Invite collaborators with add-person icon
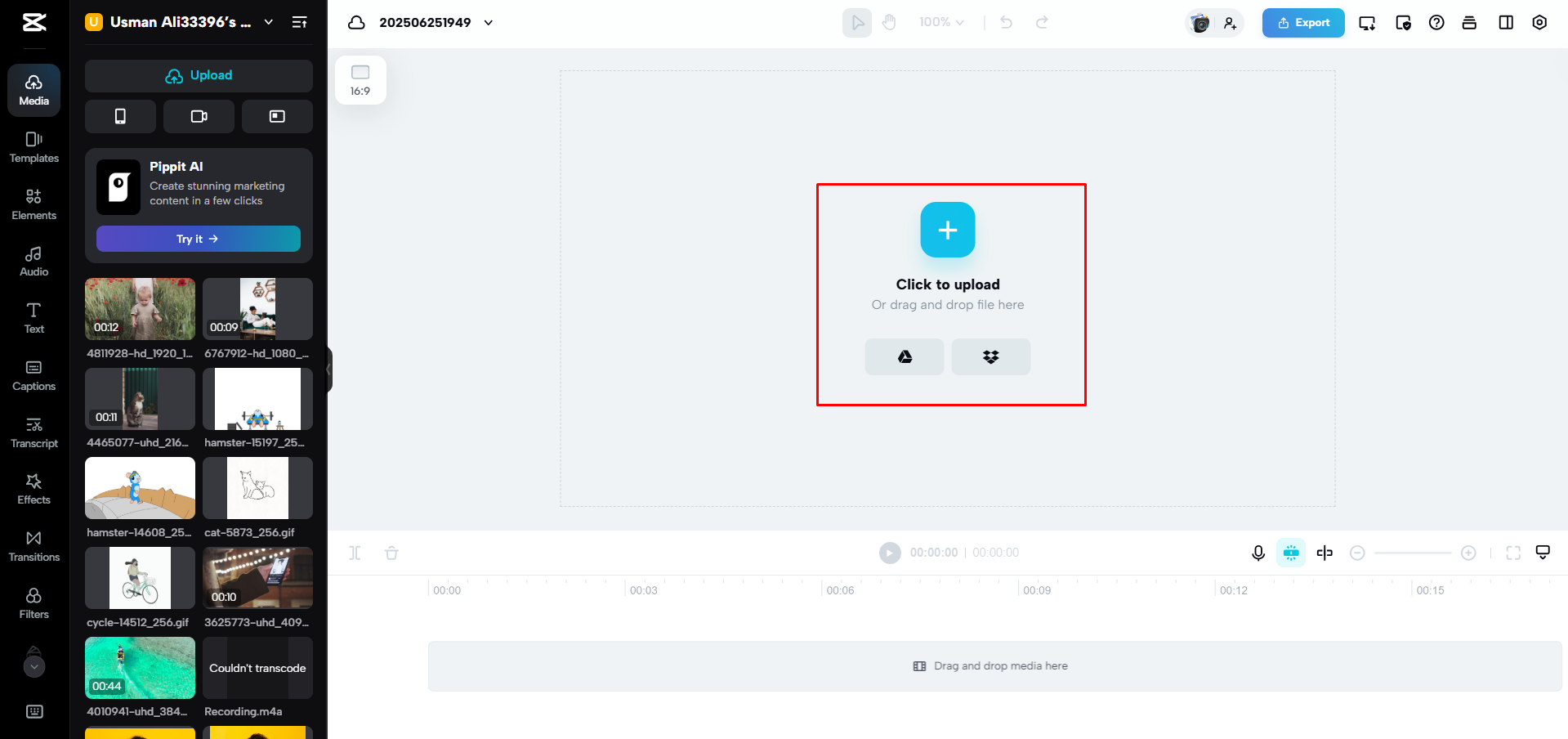1568x739 pixels. 1230,23
